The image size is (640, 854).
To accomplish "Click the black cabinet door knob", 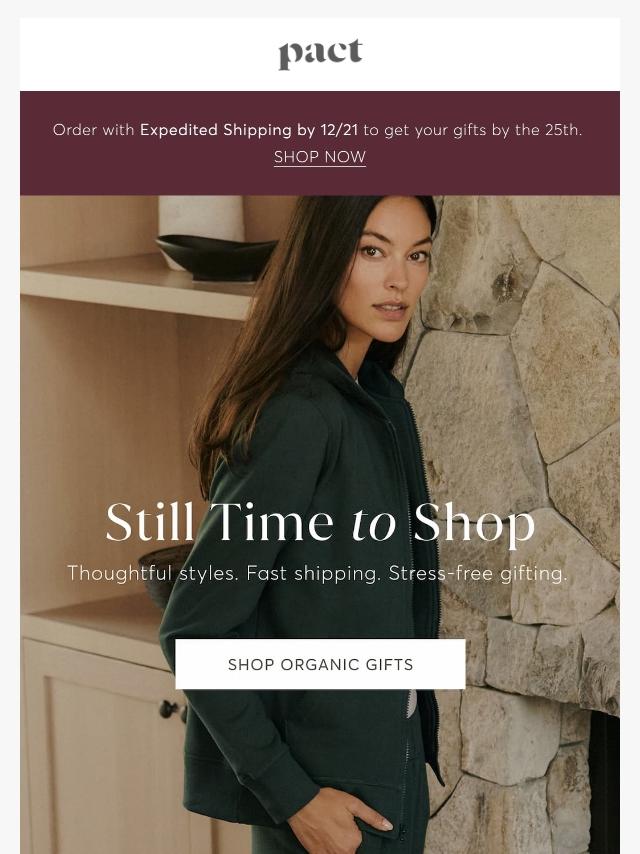I will pyautogui.click(x=168, y=709).
